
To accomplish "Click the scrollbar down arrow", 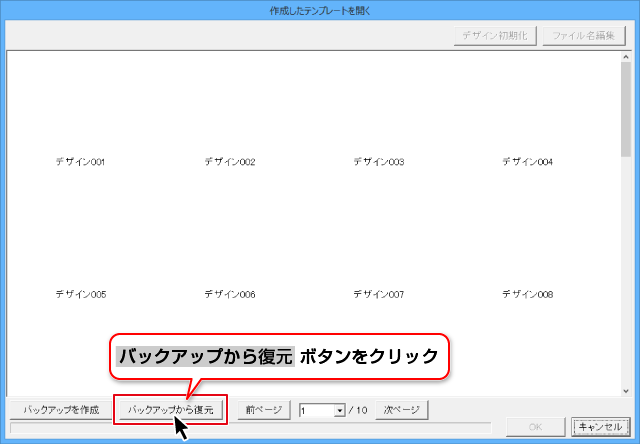I will point(626,391).
